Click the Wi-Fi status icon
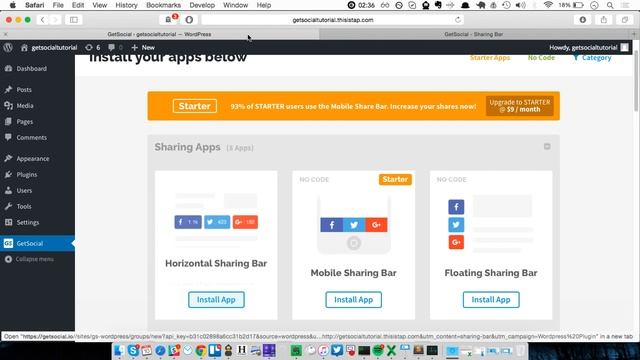 (x=548, y=5)
